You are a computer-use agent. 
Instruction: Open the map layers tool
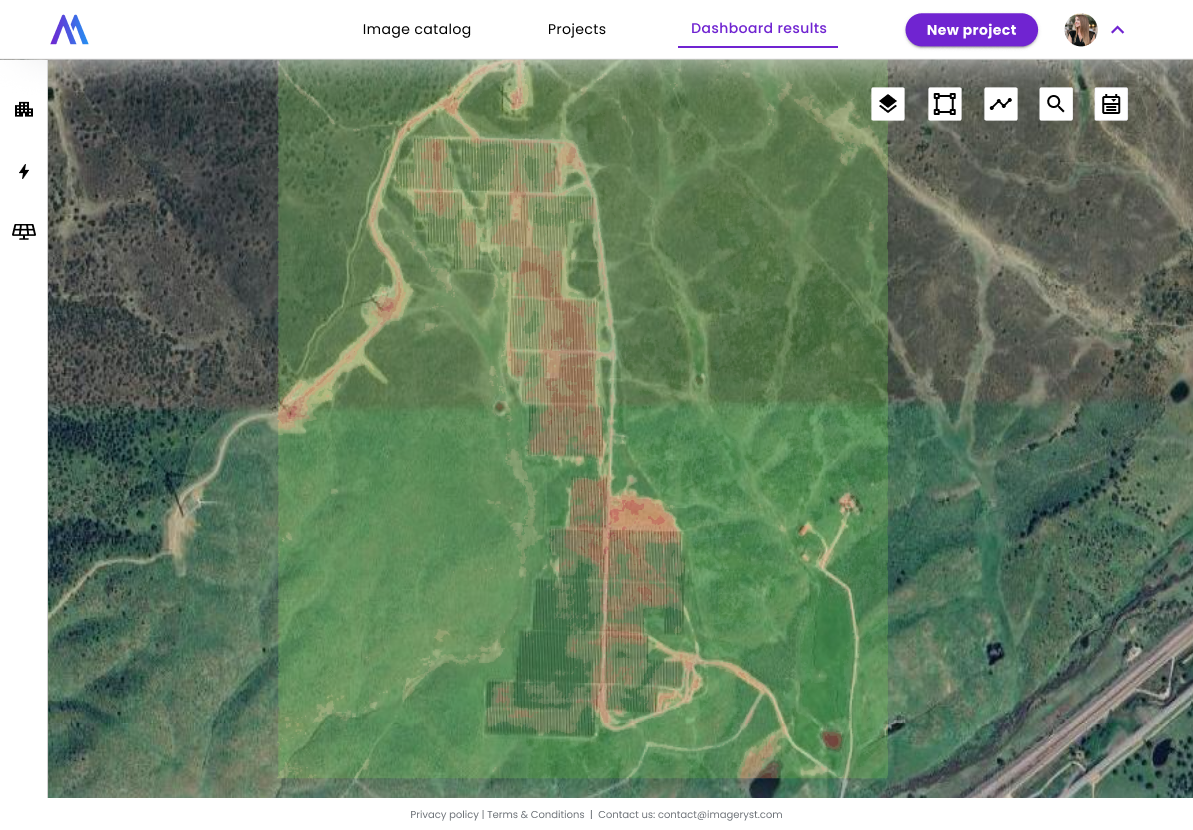(x=888, y=104)
